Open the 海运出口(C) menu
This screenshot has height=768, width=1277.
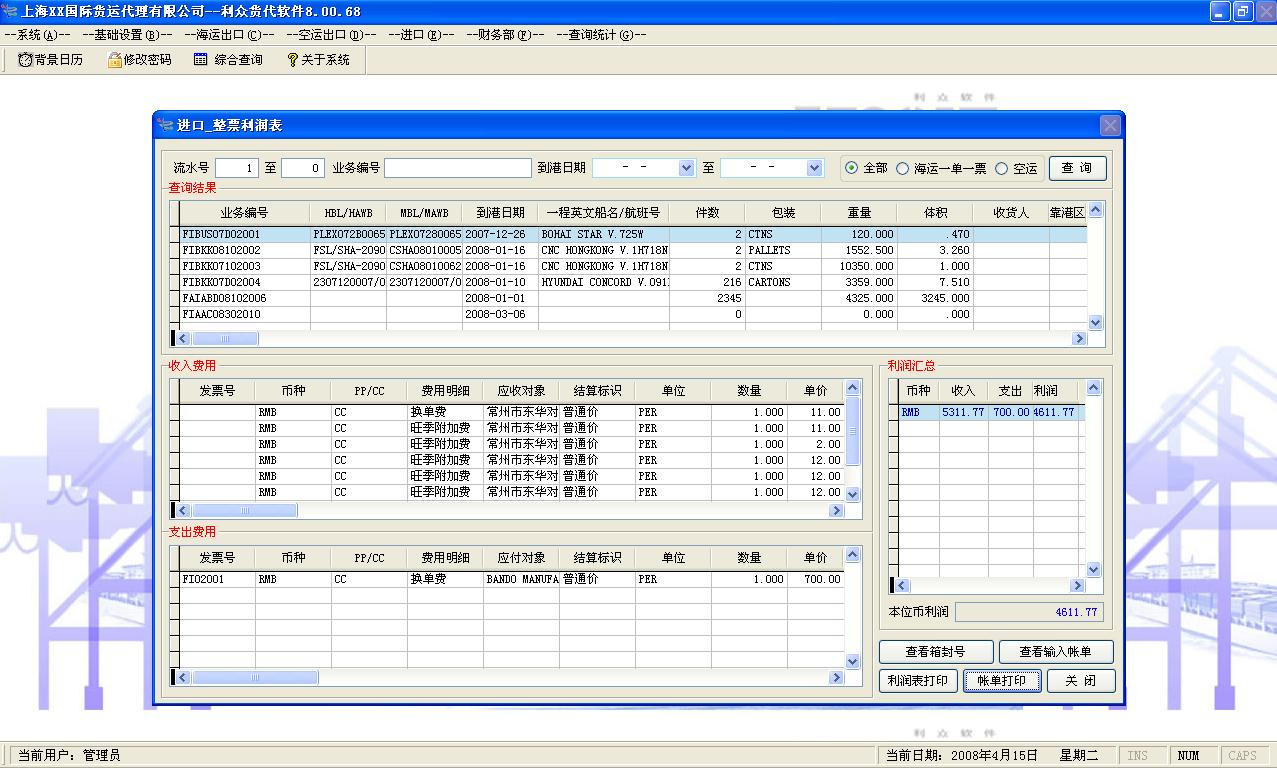tap(229, 34)
